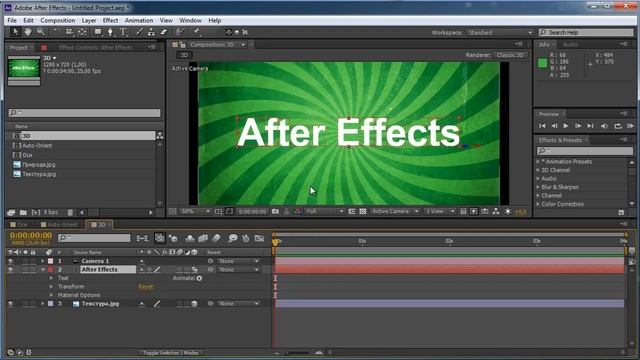Click the green color sample in Info panel
The image size is (640, 360).
(542, 63)
